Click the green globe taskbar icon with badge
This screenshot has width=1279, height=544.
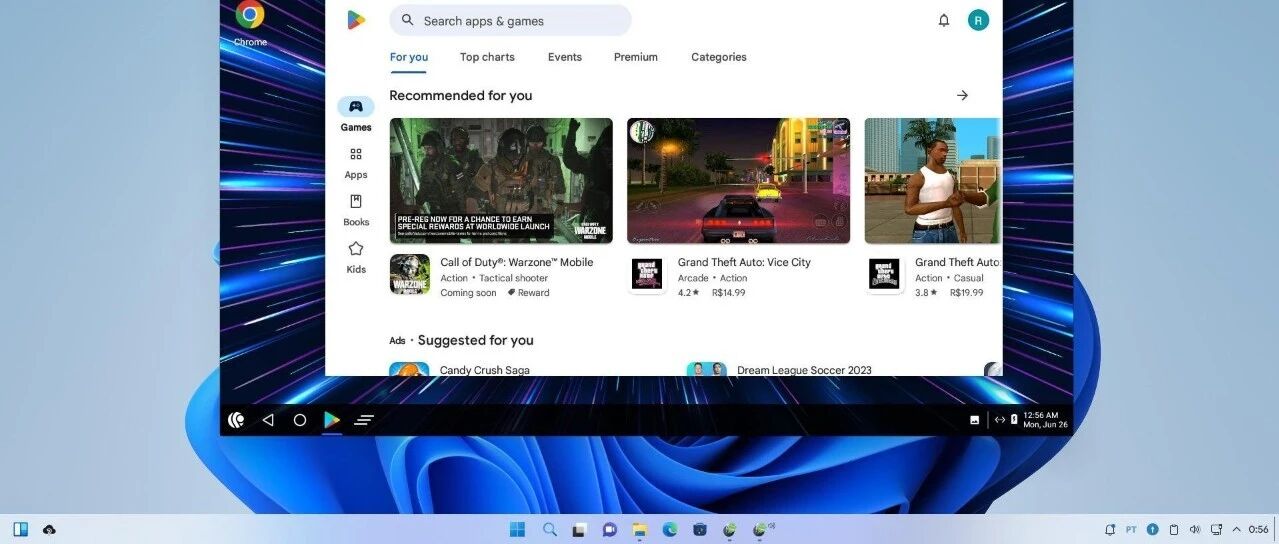(762, 529)
